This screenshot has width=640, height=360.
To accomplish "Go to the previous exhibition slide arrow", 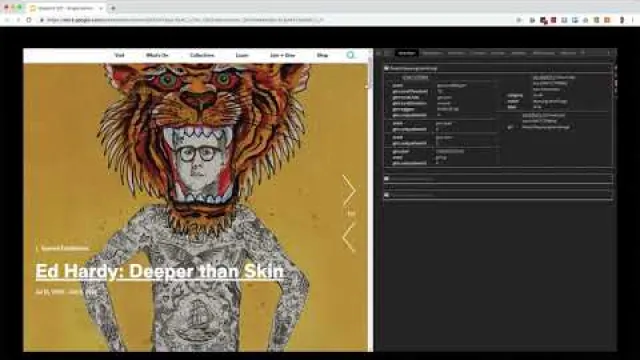I will (349, 237).
